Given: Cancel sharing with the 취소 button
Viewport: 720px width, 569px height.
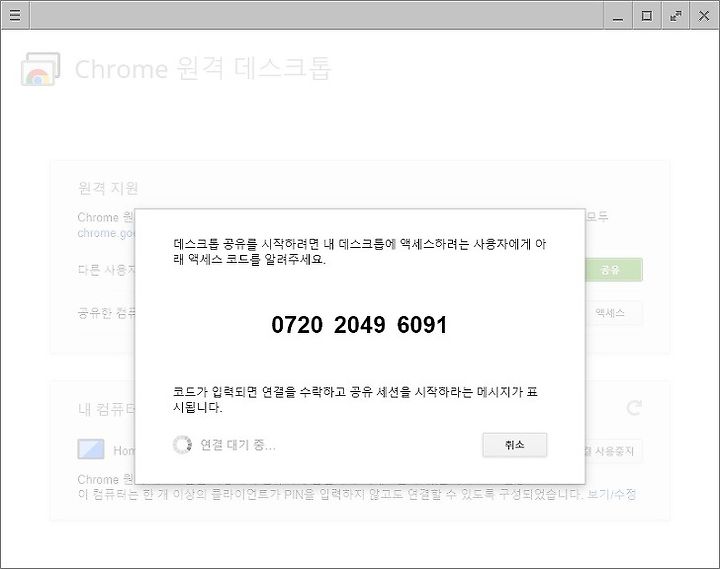Looking at the screenshot, I should point(514,445).
